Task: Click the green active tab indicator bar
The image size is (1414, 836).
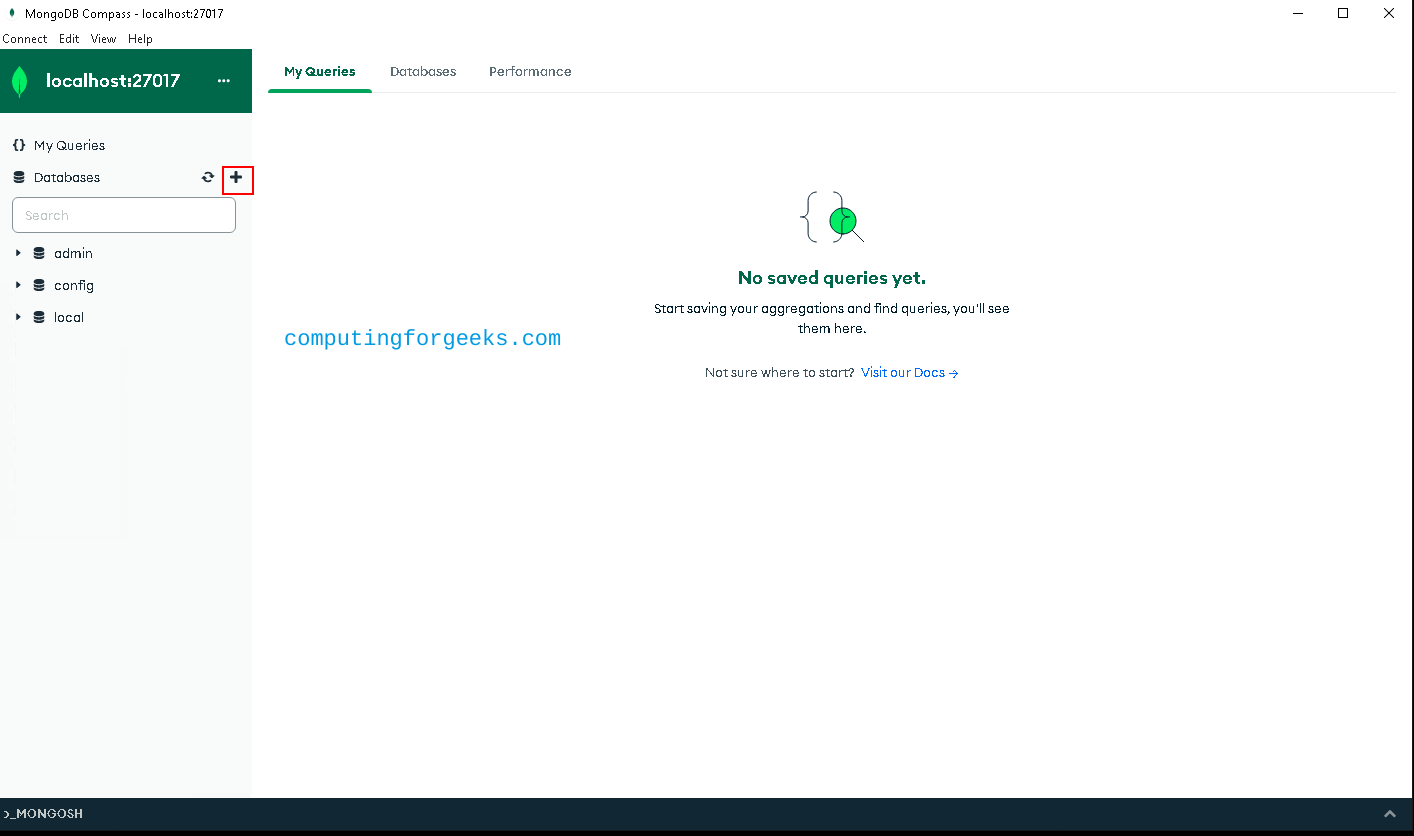Action: pos(319,90)
